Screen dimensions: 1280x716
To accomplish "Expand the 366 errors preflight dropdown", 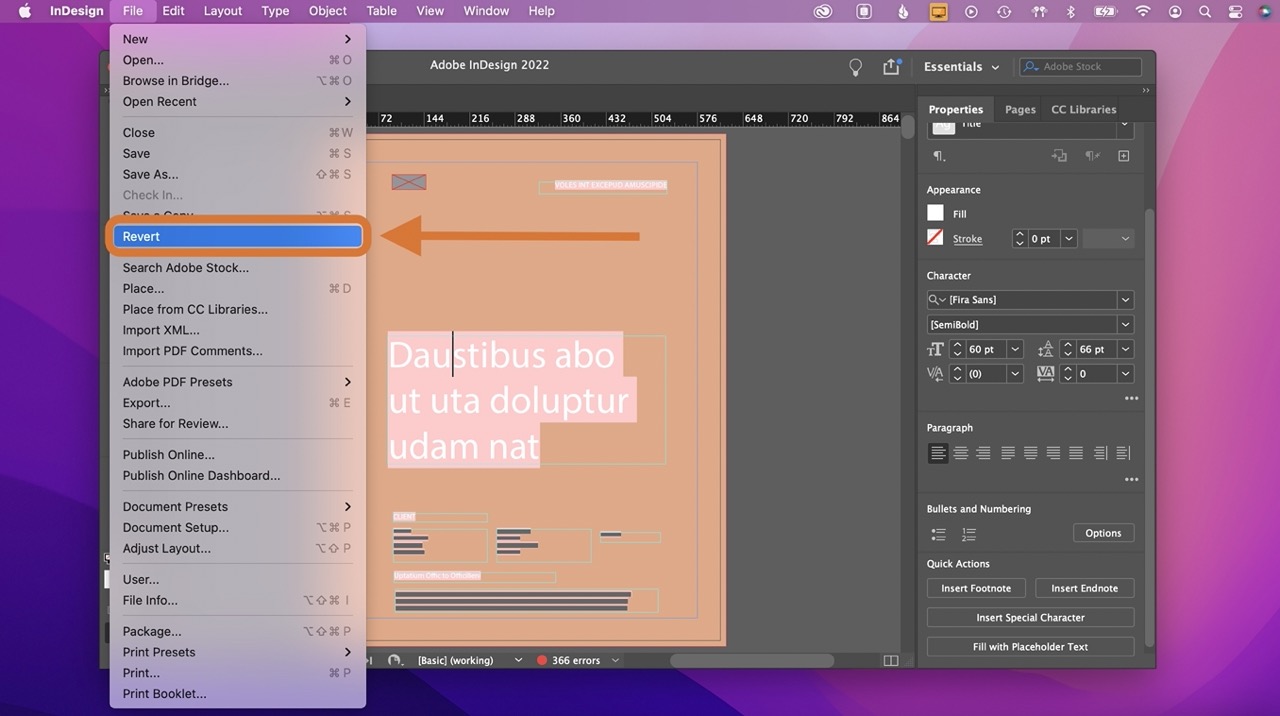I will coord(615,661).
